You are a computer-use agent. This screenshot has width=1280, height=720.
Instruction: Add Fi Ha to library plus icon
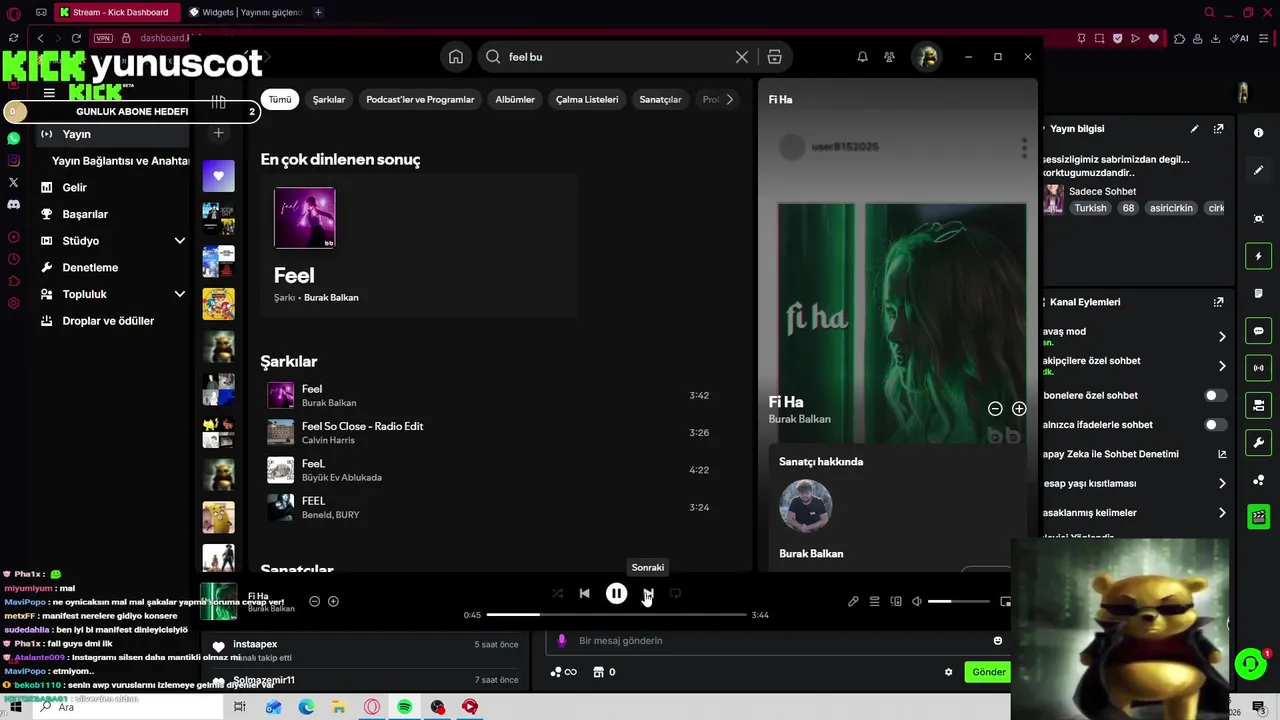coord(1018,408)
